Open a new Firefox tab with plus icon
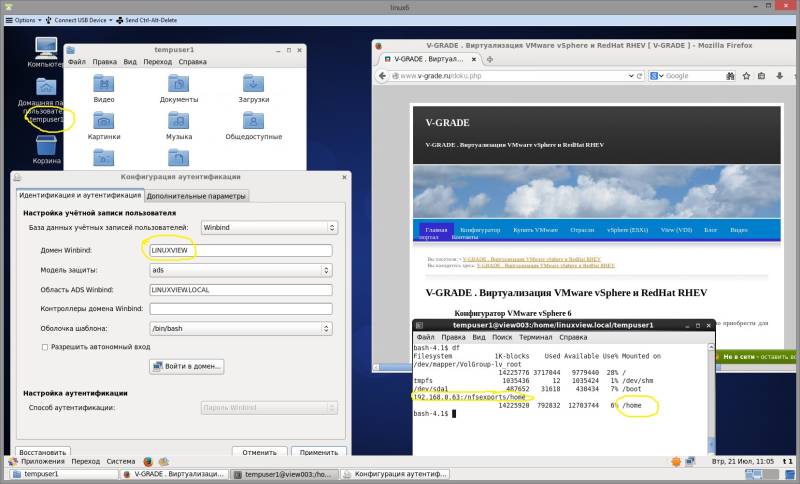Image resolution: width=800 pixels, height=484 pixels. 490,59
